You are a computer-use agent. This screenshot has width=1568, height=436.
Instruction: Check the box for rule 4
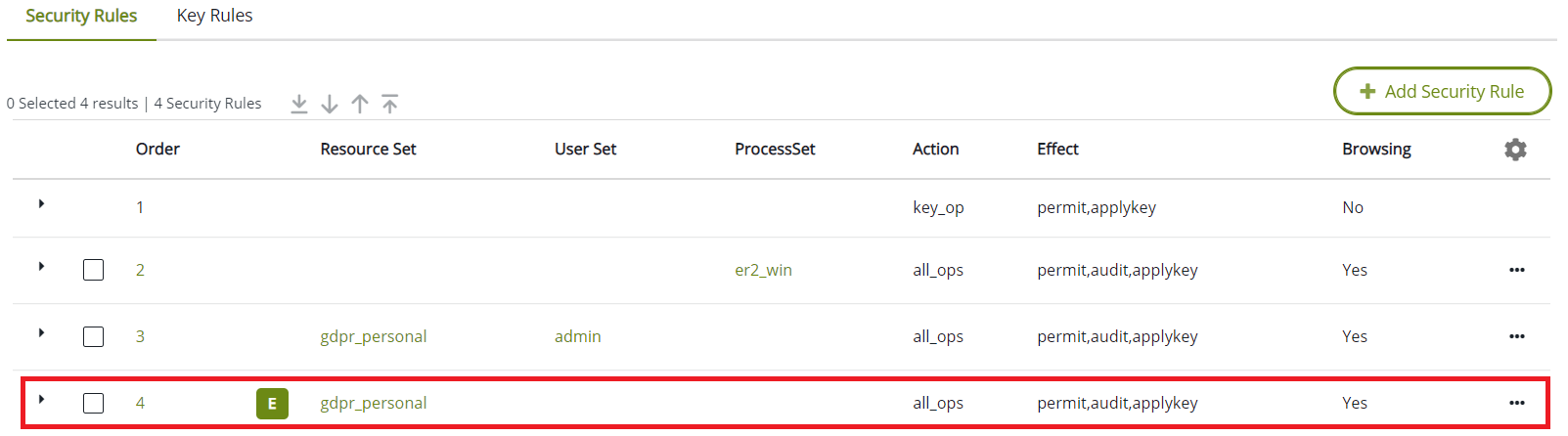(94, 403)
